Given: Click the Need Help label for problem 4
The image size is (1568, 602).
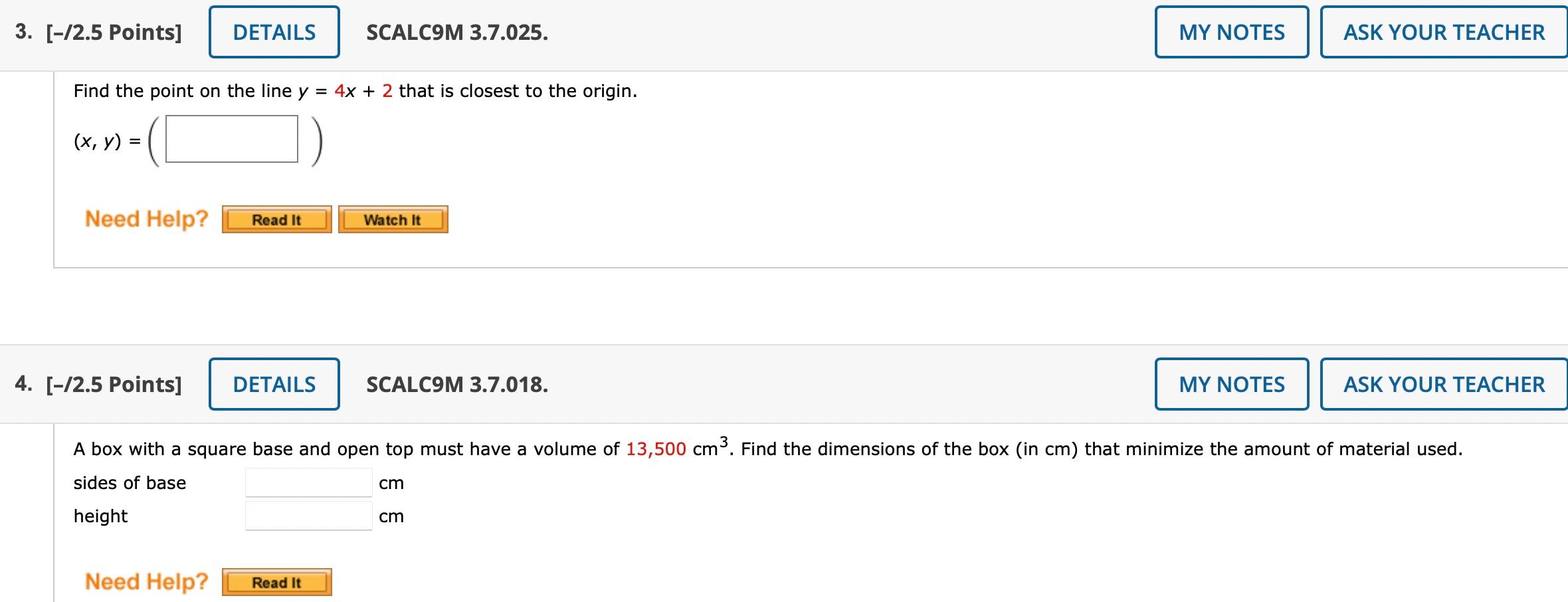Looking at the screenshot, I should click(147, 581).
